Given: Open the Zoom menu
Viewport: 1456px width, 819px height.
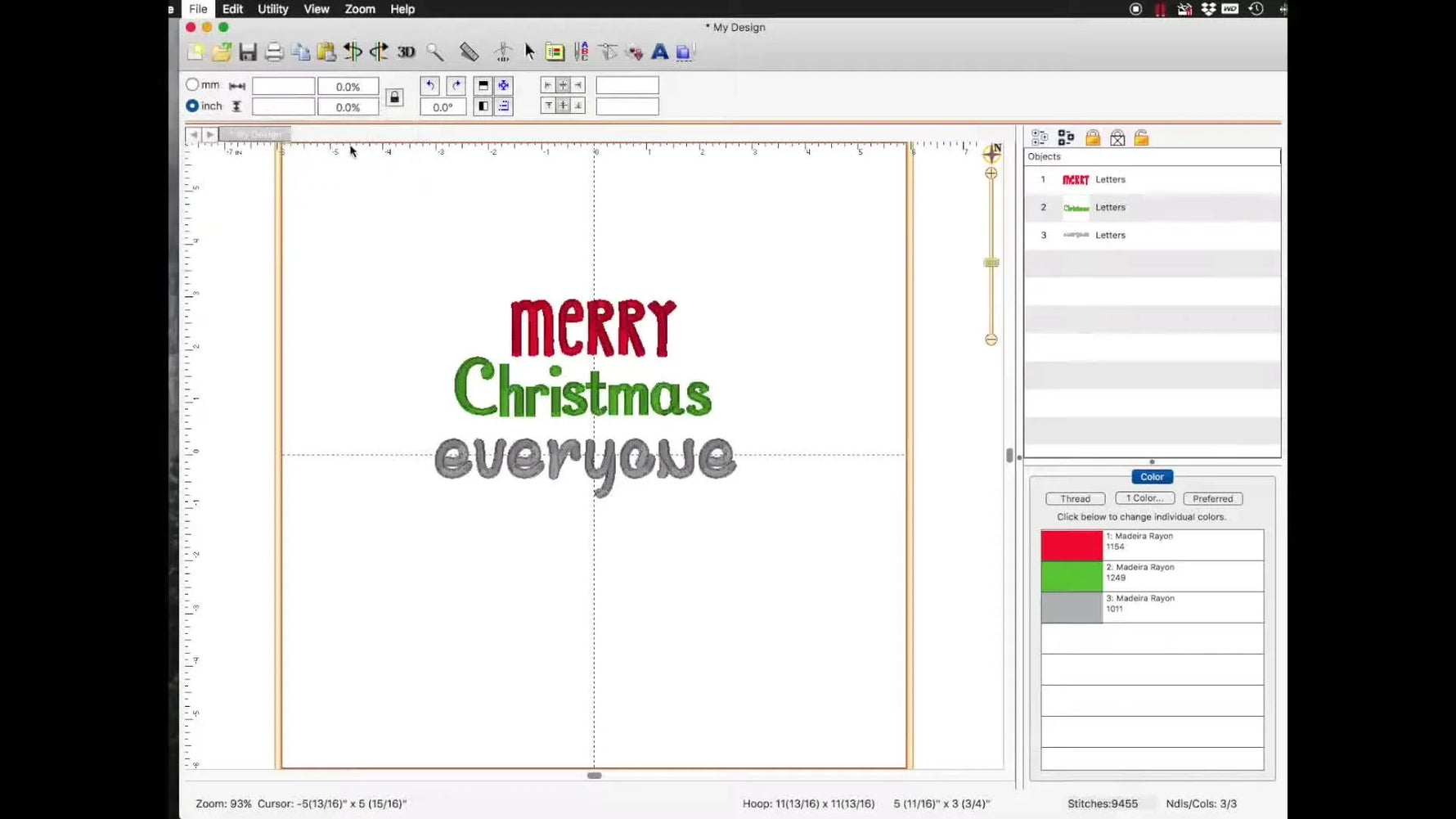Looking at the screenshot, I should [360, 9].
